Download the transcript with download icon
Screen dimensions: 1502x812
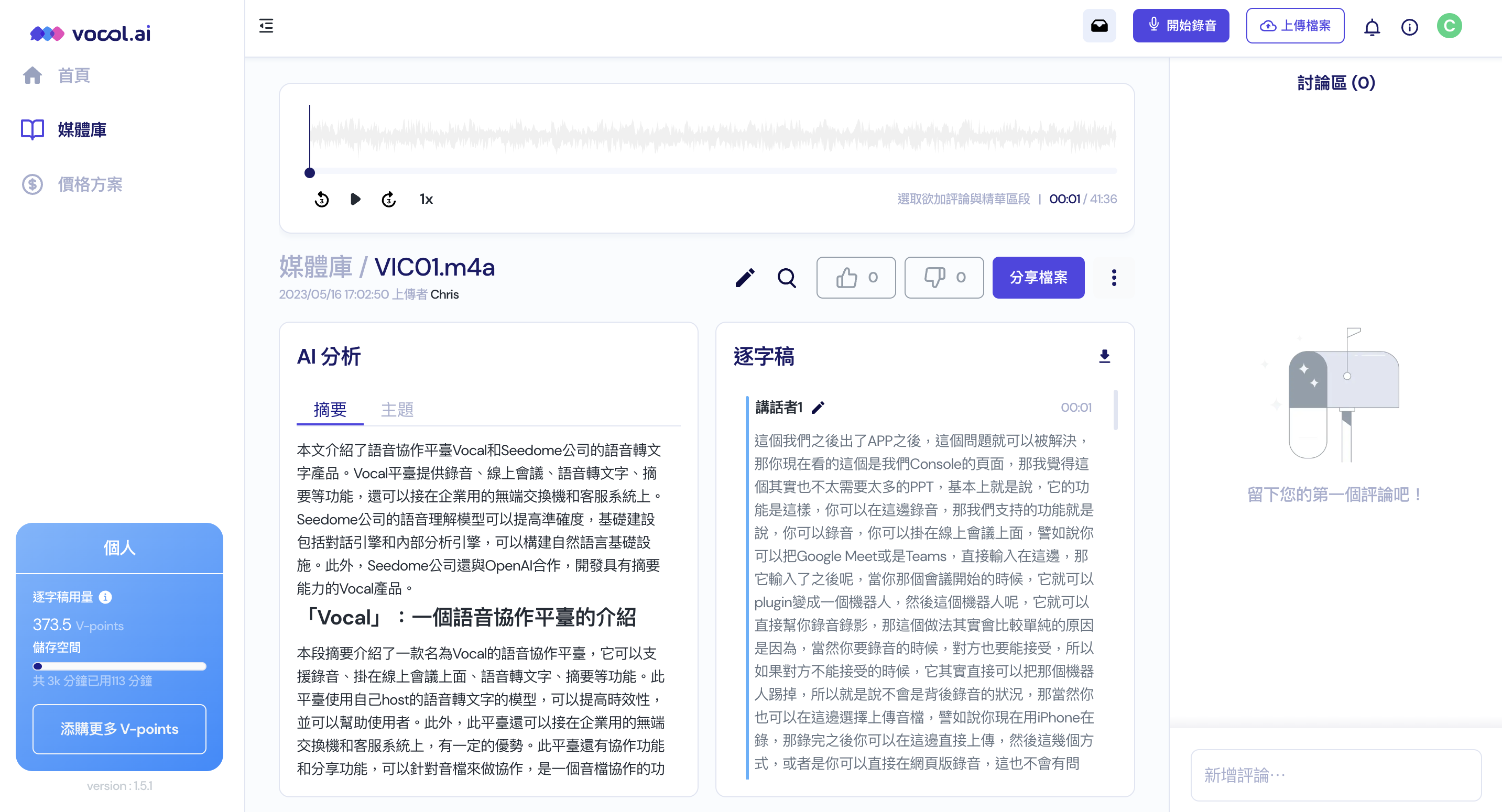pos(1104,356)
